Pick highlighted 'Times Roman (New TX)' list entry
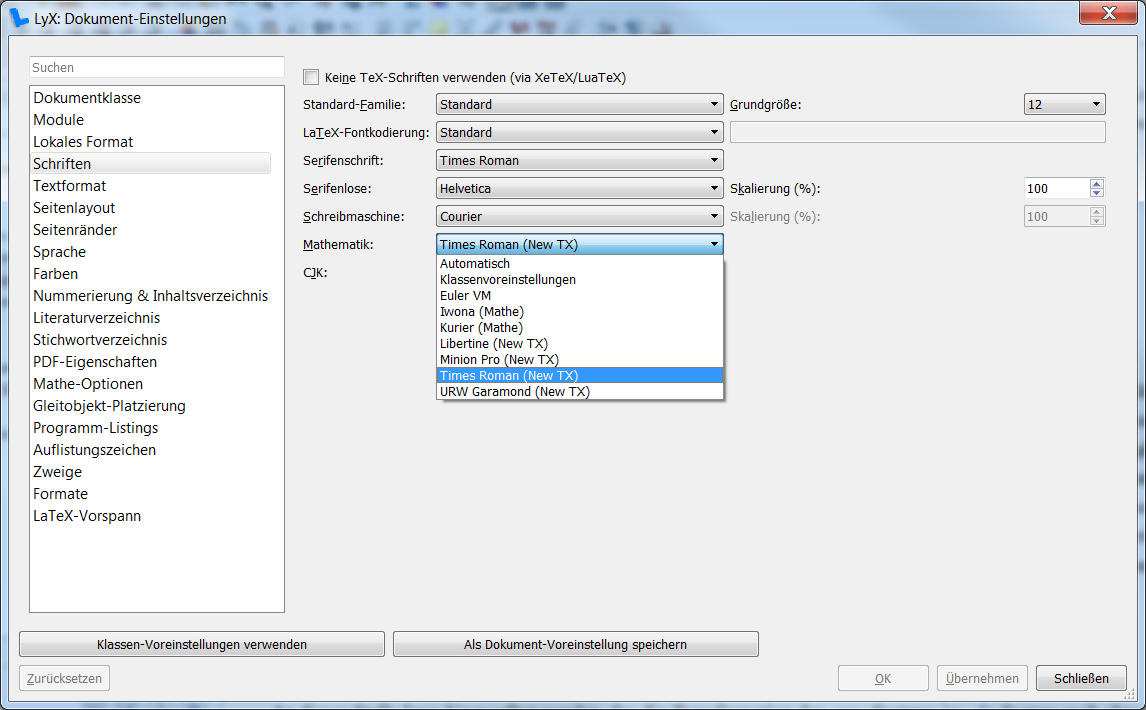The width and height of the screenshot is (1146, 710). pyautogui.click(x=580, y=376)
